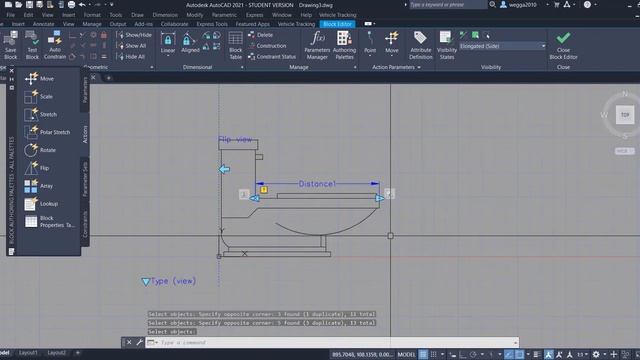This screenshot has width=640, height=360.
Task: Expand the Dimensional panel dialog launcher
Action: point(242,67)
